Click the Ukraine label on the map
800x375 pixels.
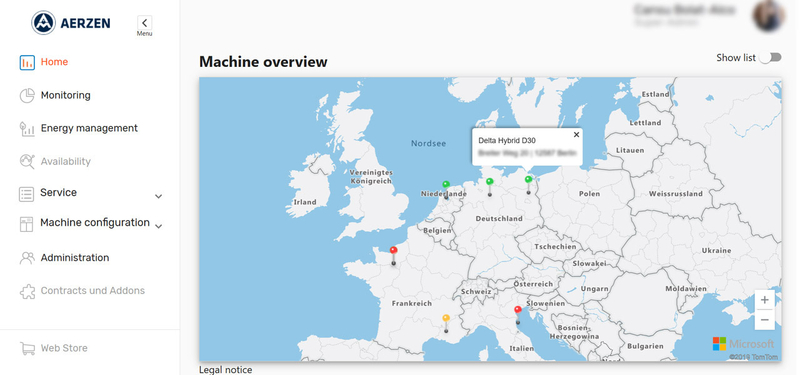coord(716,251)
